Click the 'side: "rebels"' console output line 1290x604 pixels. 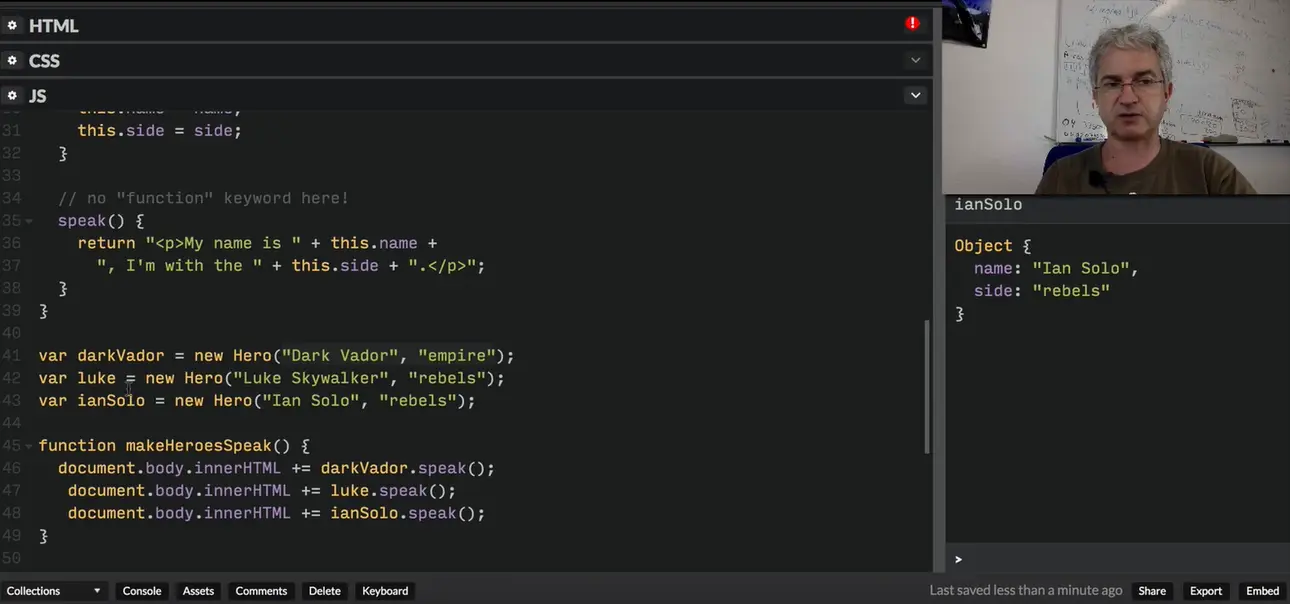[x=1042, y=291]
